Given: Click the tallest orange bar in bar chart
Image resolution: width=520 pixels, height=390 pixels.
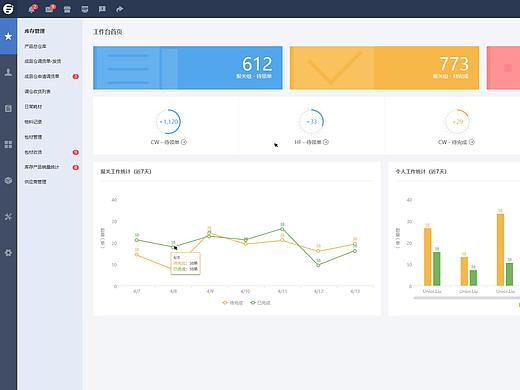Looking at the screenshot, I should coord(500,250).
